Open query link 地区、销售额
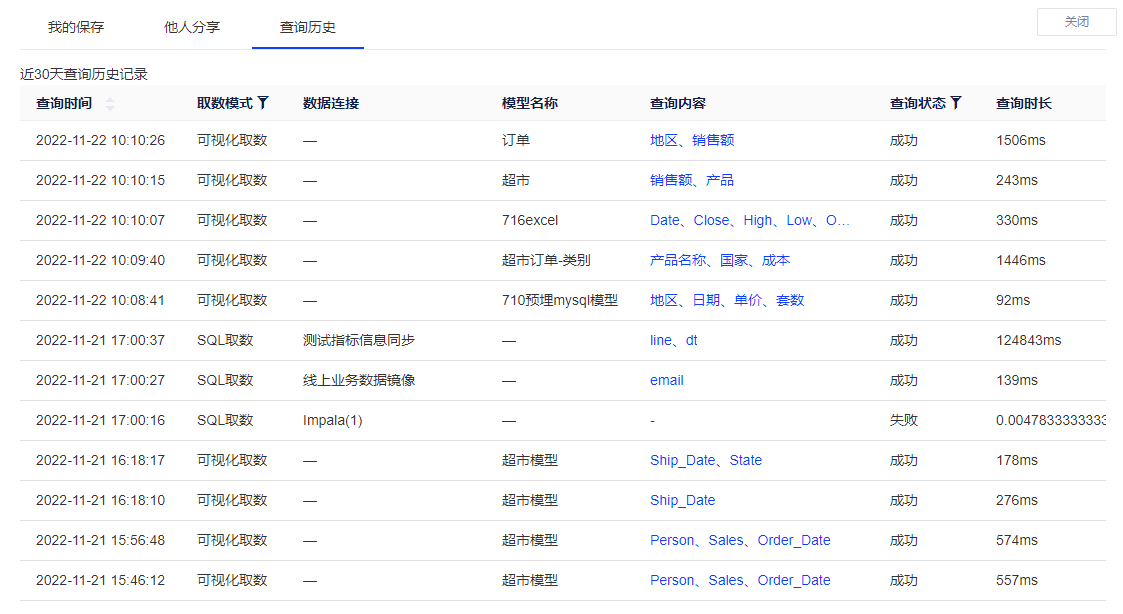This screenshot has width=1123, height=614. 692,140
